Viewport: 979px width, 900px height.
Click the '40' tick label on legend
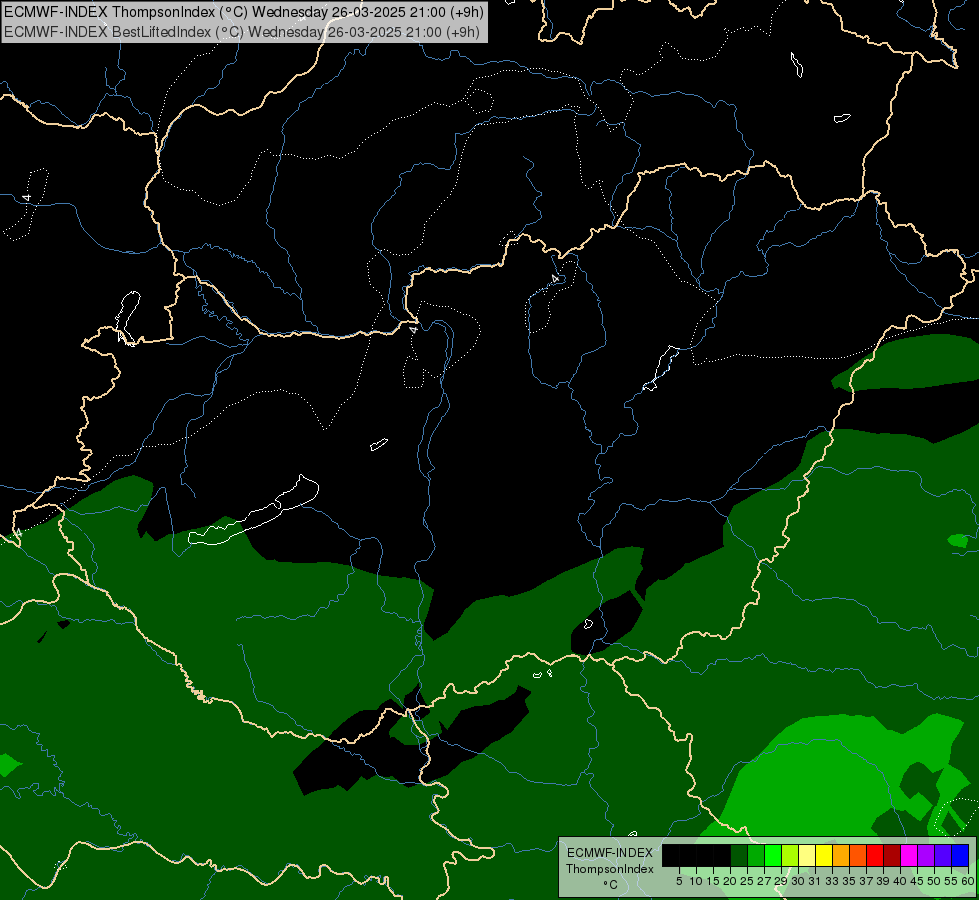900,881
